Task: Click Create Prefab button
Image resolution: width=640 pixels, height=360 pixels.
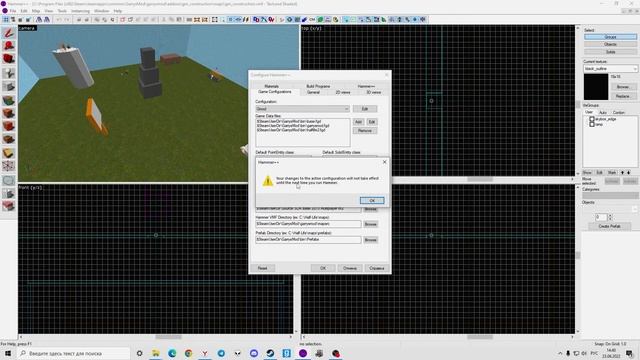Action: [609, 226]
